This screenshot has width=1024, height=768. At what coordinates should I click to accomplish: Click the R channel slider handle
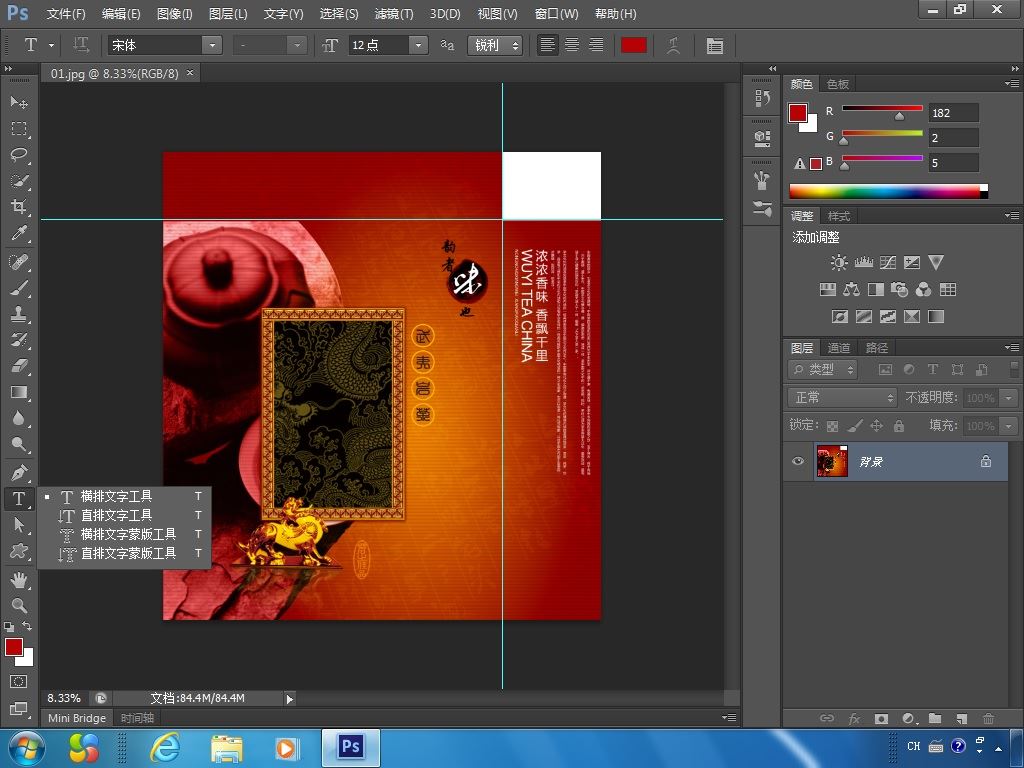[x=899, y=116]
